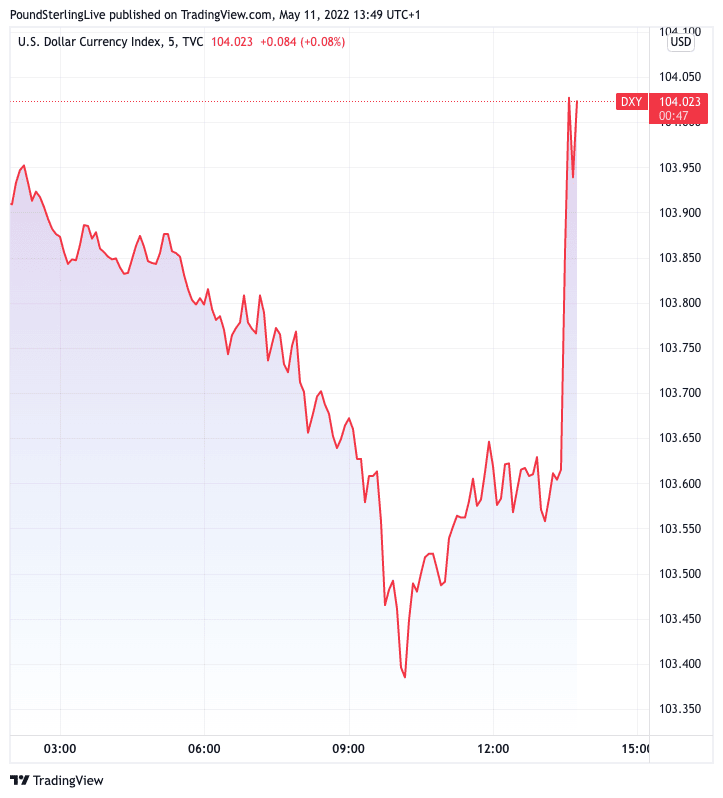Click the 104.050 price axis label

[680, 77]
